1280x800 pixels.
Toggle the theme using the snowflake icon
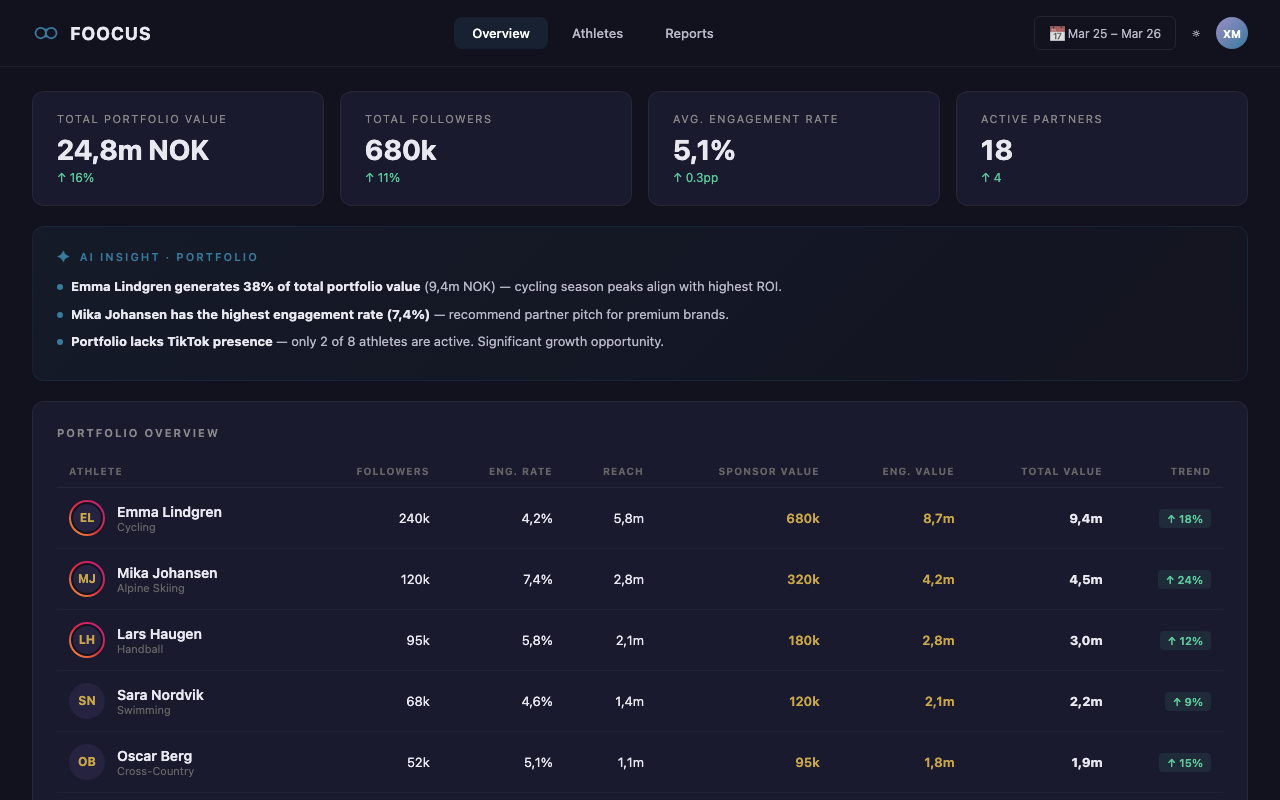click(x=1196, y=33)
